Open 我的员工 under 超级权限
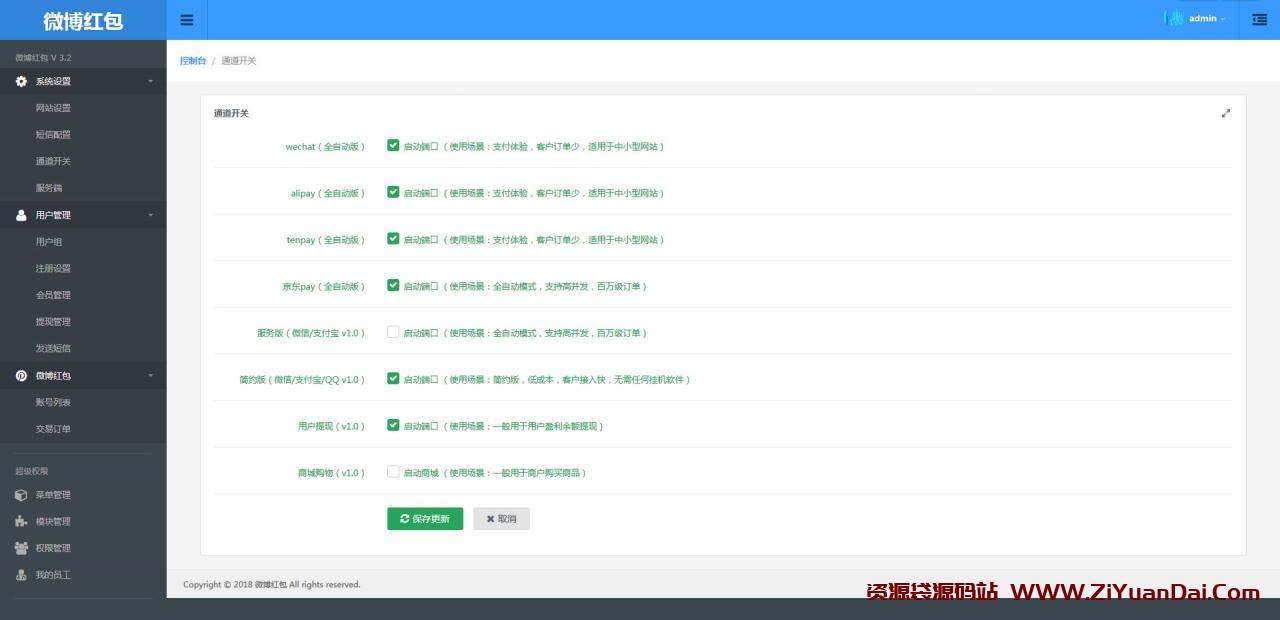The height and width of the screenshot is (620, 1280). click(53, 575)
